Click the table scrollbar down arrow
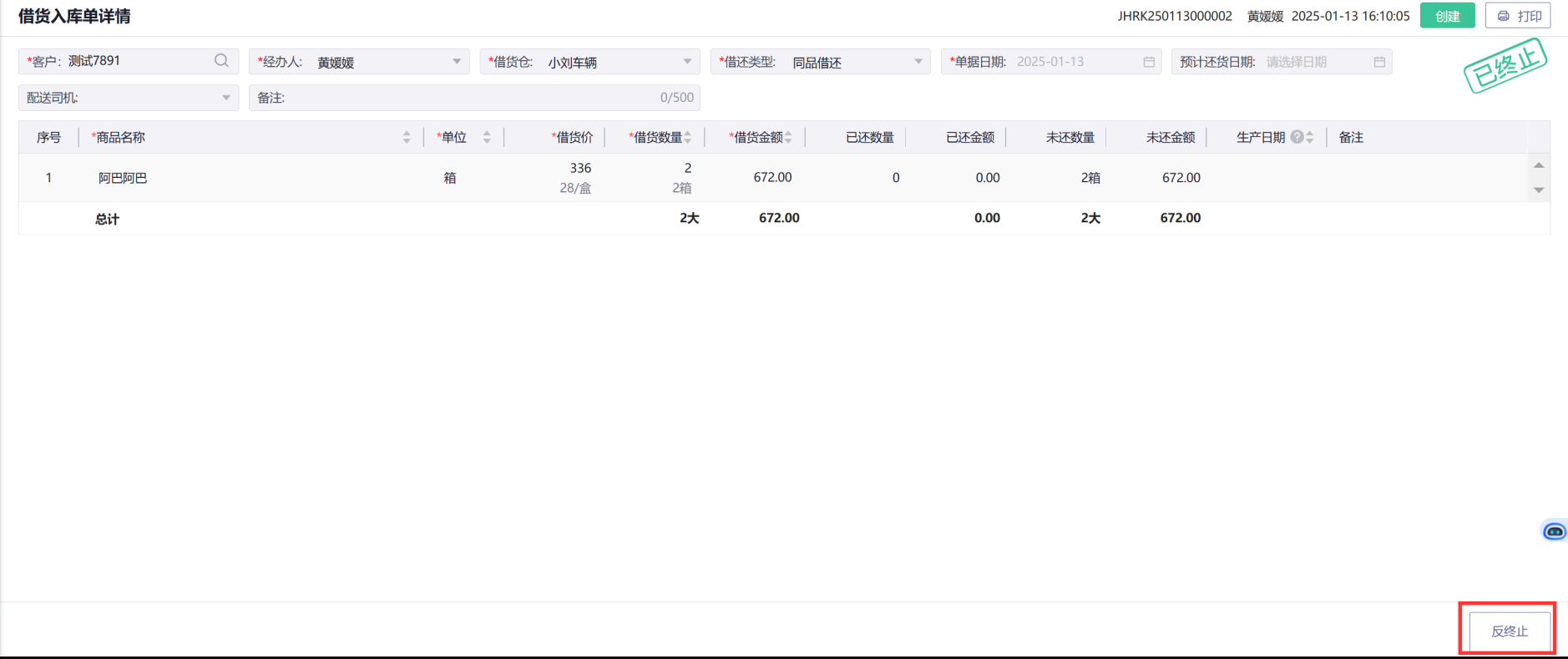The height and width of the screenshot is (659, 1568). (1539, 190)
